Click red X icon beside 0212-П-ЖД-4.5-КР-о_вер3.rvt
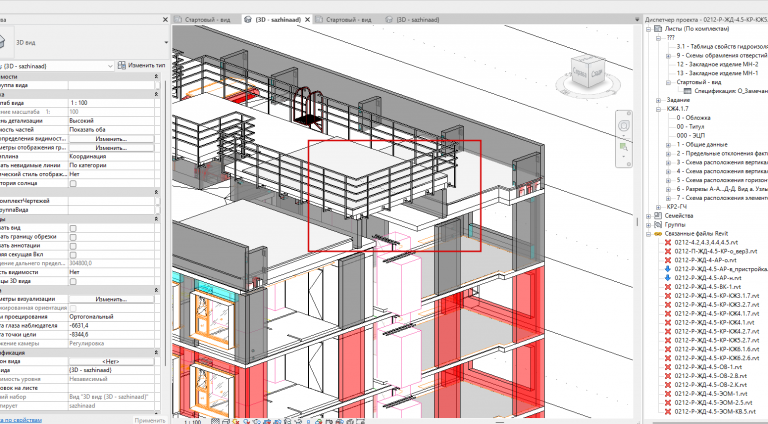This screenshot has height=424, width=768. pos(668,251)
